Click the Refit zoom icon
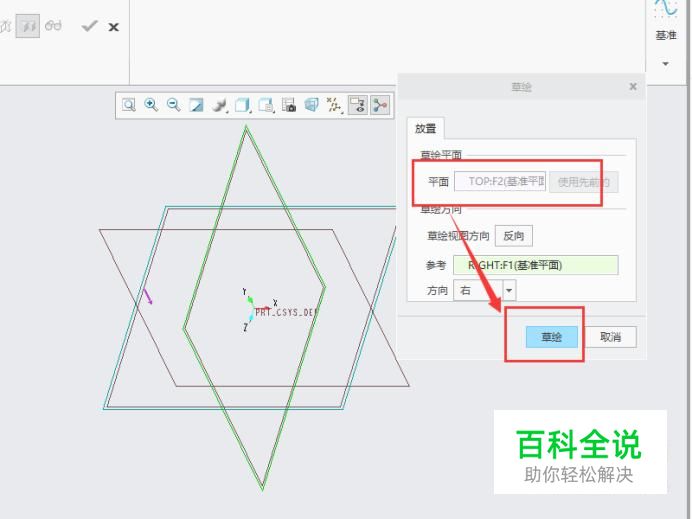The height and width of the screenshot is (519, 692). (x=128, y=105)
